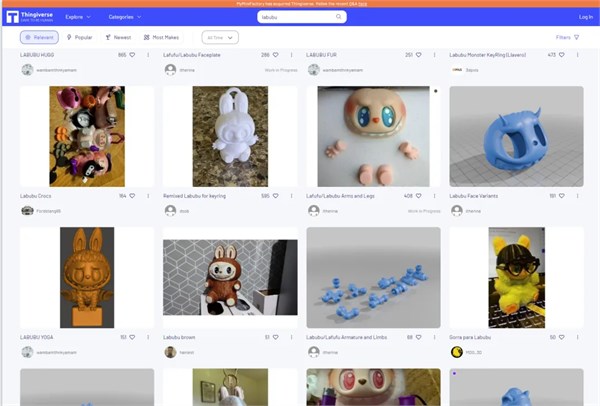
Task: Open the All Time period dropdown
Action: [x=219, y=37]
